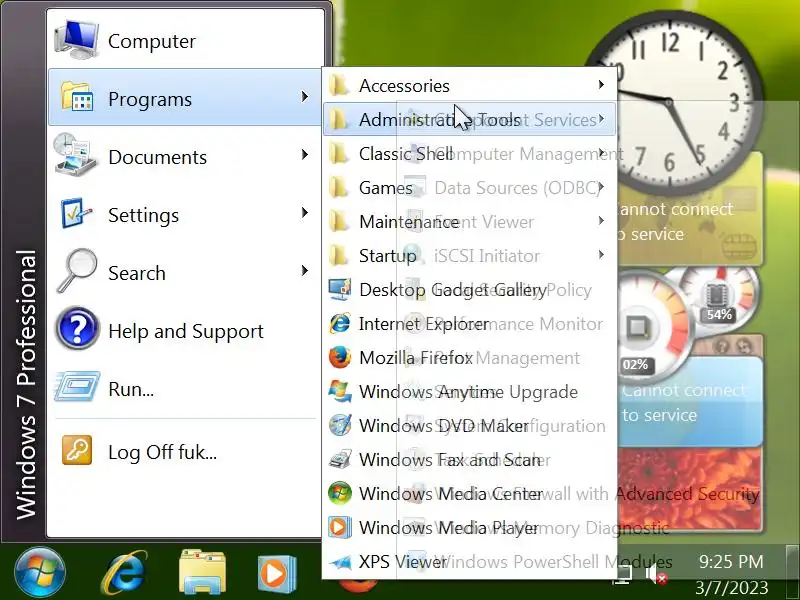Viewport: 800px width, 600px height.
Task: Expand the Settings submenu arrow
Action: 305,212
